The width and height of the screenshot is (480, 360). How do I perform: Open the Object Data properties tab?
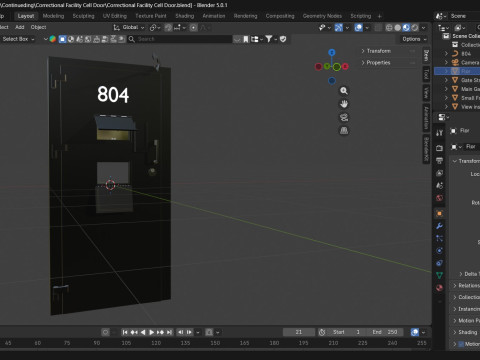[439, 275]
